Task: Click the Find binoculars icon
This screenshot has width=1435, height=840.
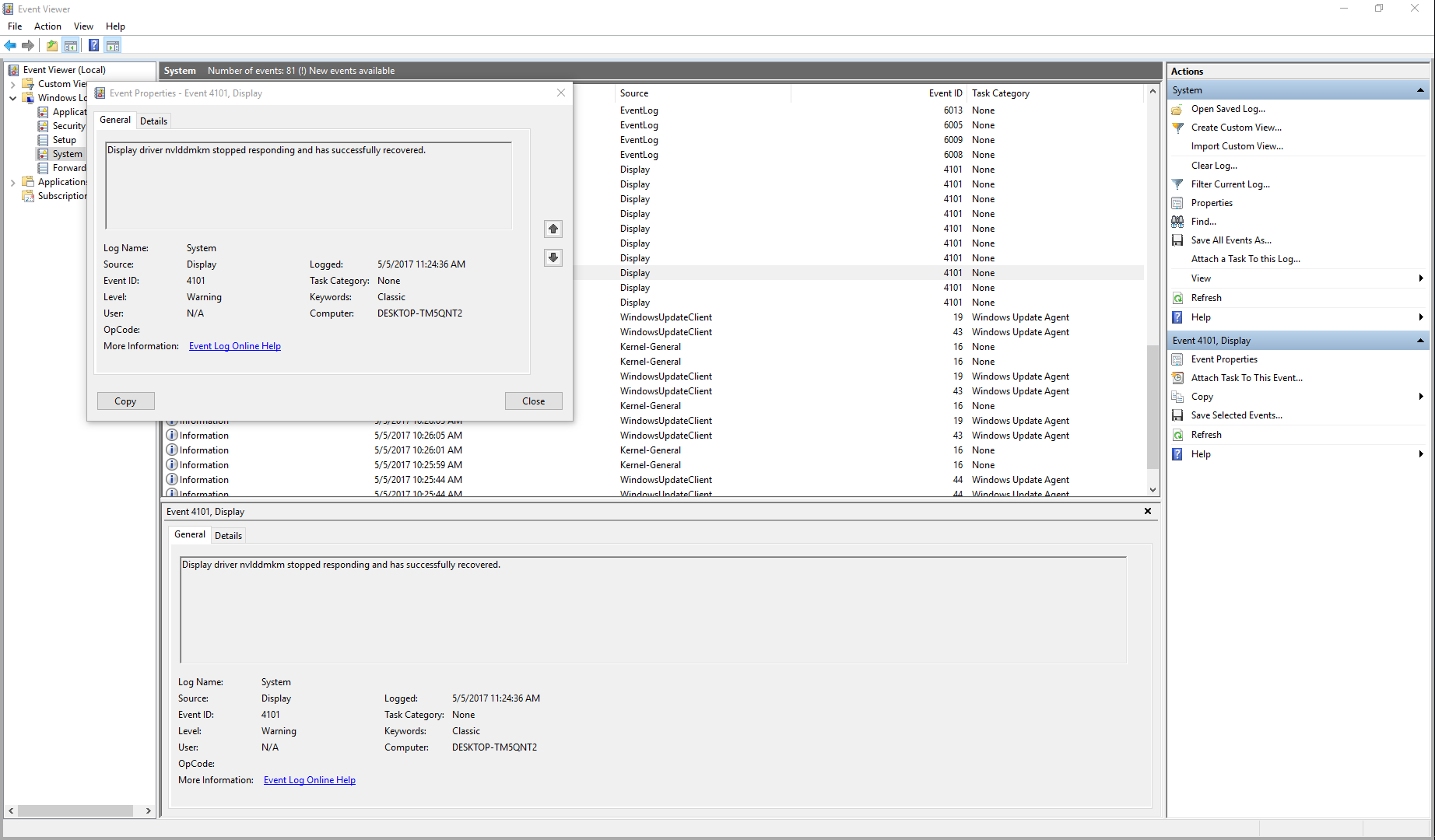Action: coord(1177,221)
